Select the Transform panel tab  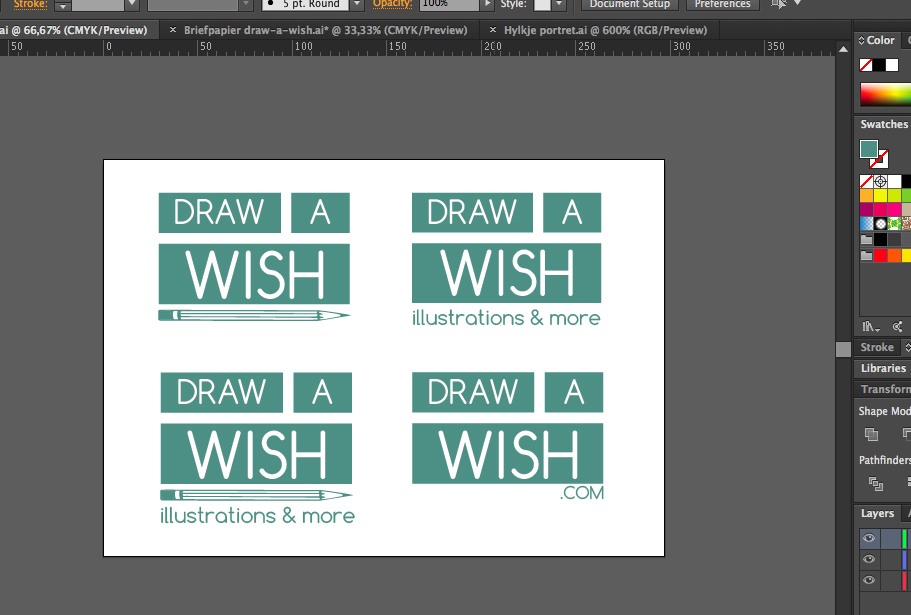pos(885,389)
